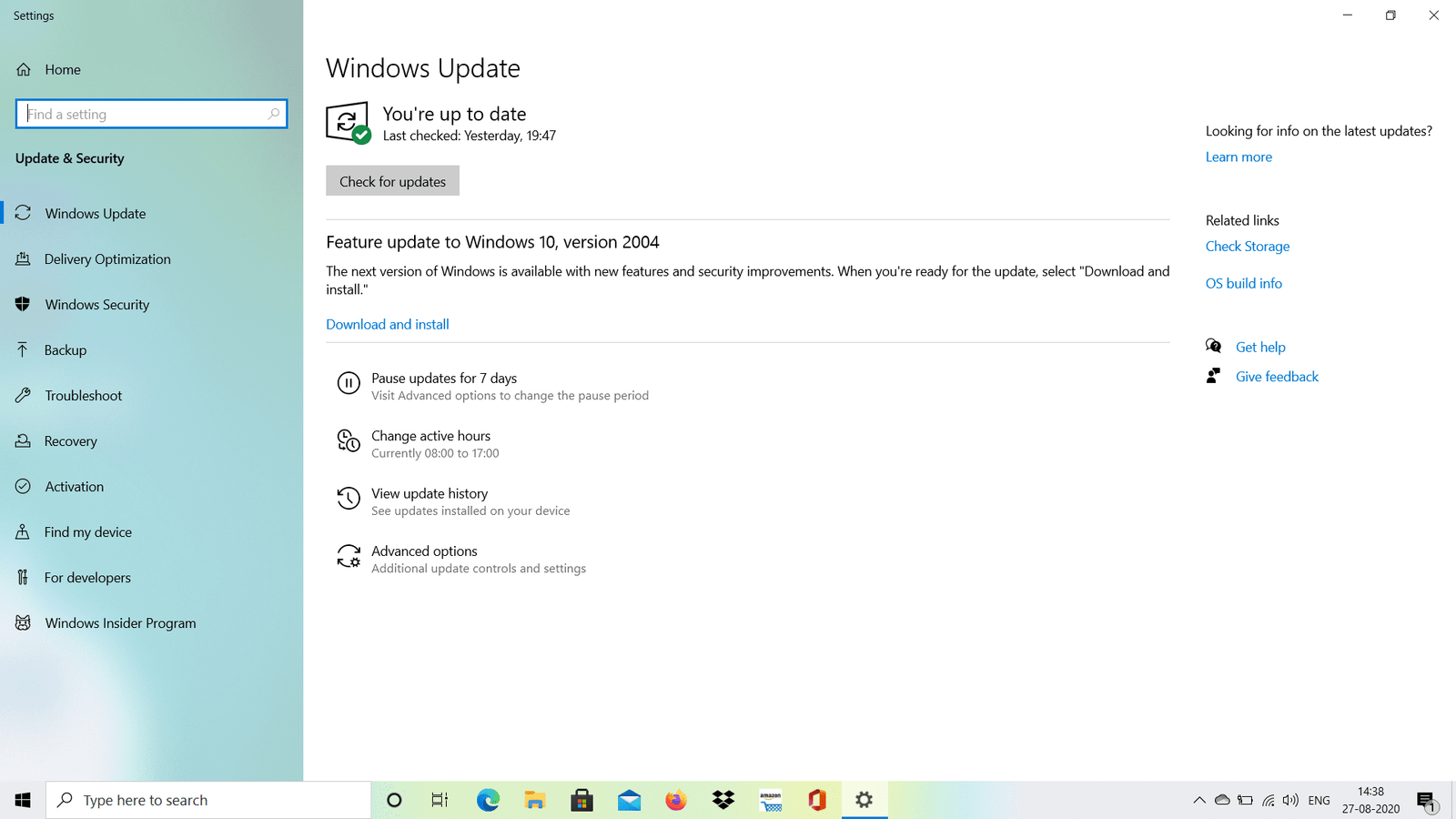Open the Windows Start menu
This screenshot has width=1456, height=819.
(x=23, y=800)
